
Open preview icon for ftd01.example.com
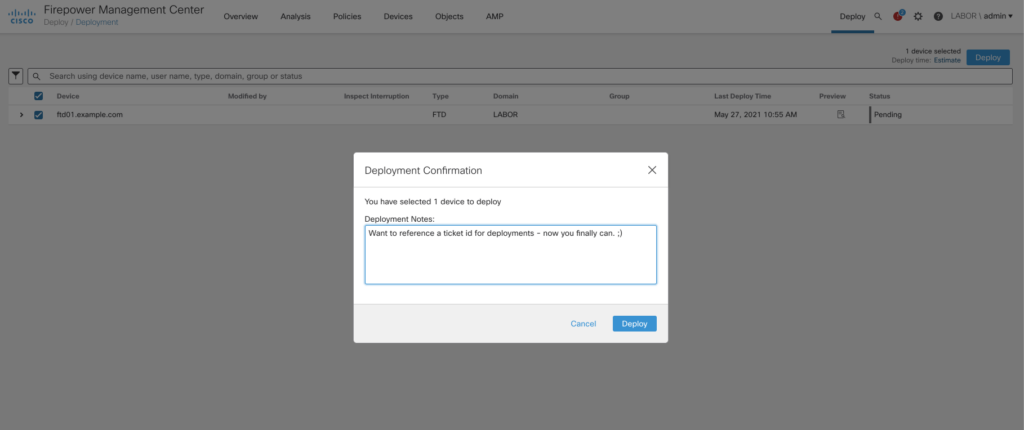tap(841, 114)
